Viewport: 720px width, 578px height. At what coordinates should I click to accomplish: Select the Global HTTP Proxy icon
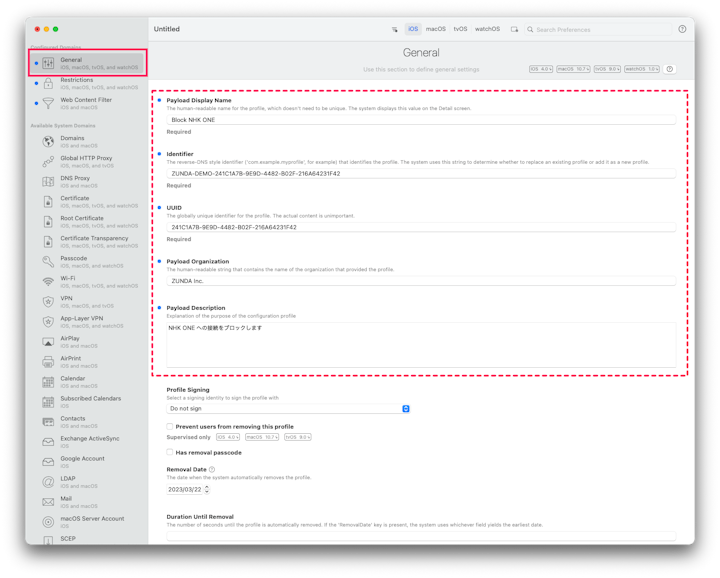coord(48,162)
